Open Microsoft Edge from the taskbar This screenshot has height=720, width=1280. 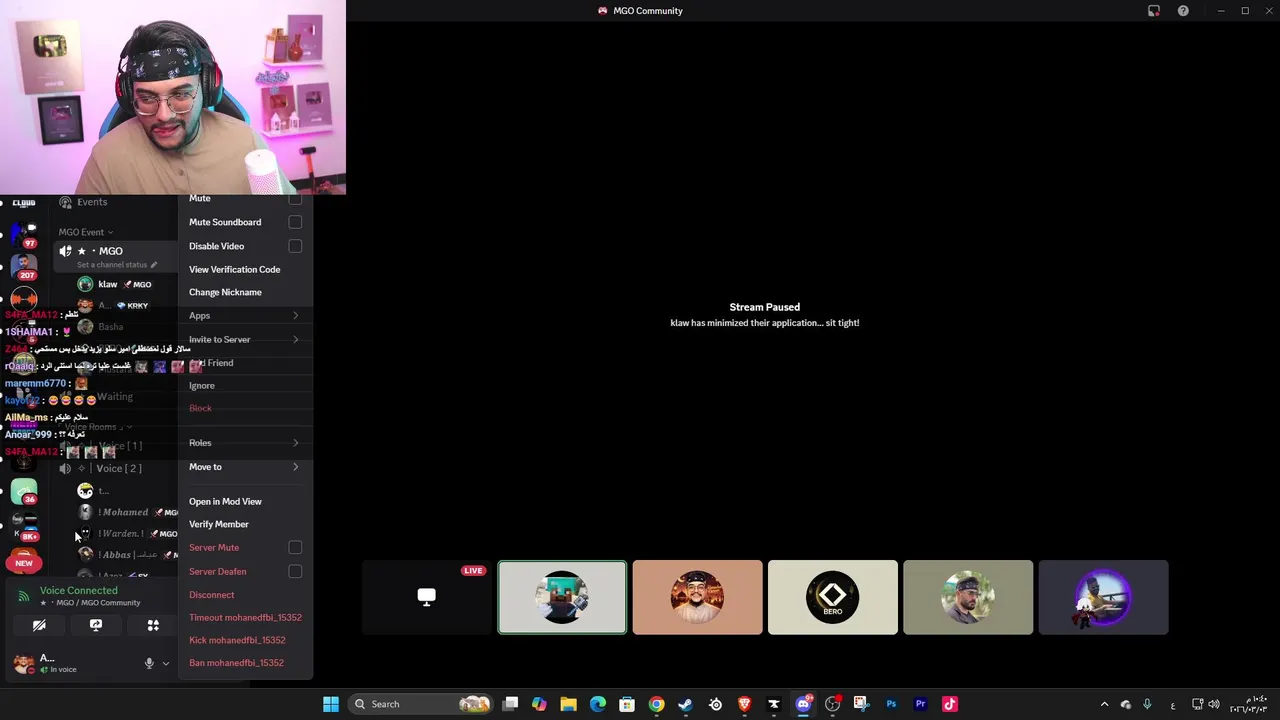[x=598, y=704]
